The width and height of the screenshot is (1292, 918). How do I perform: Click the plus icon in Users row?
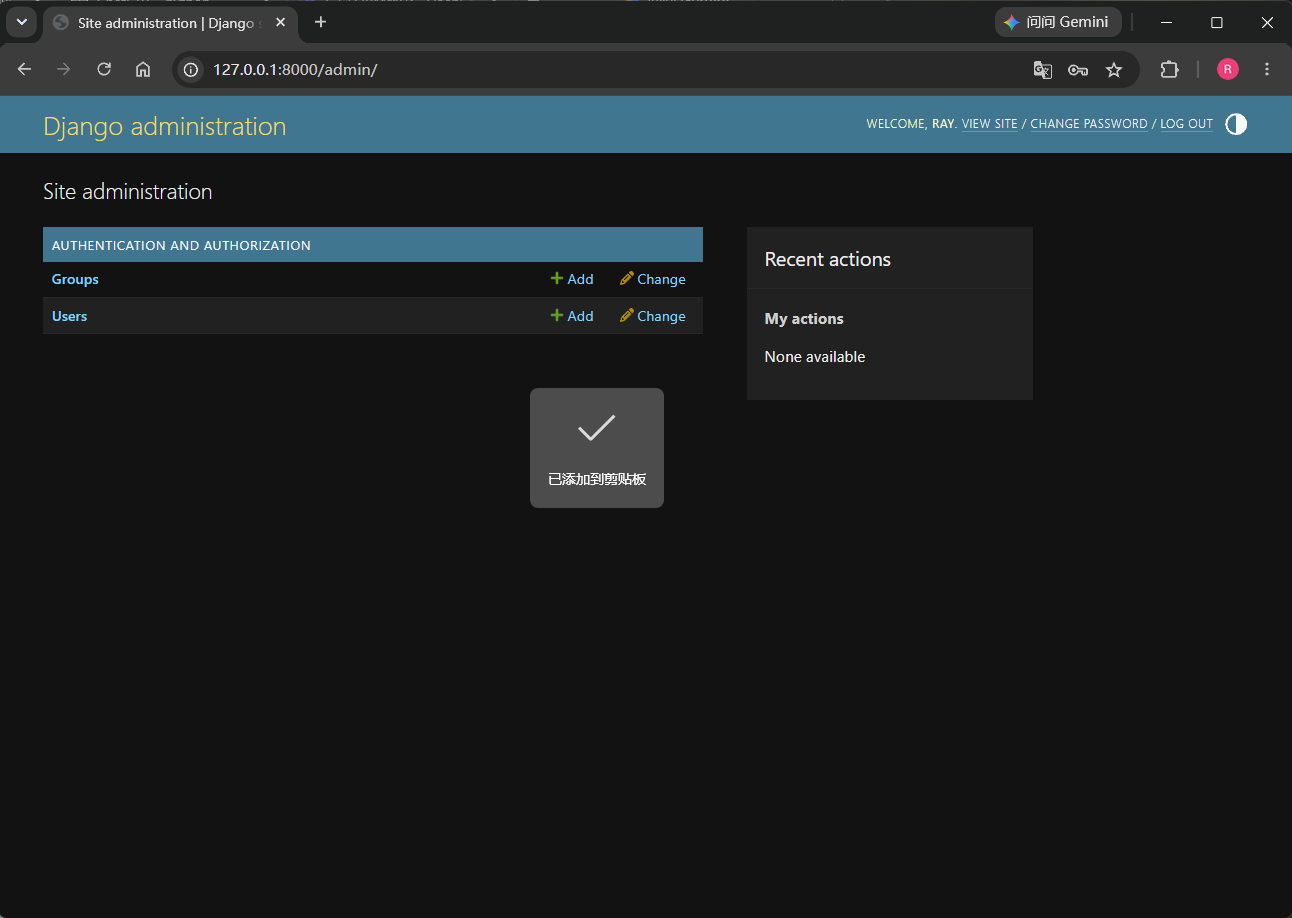pyautogui.click(x=557, y=315)
